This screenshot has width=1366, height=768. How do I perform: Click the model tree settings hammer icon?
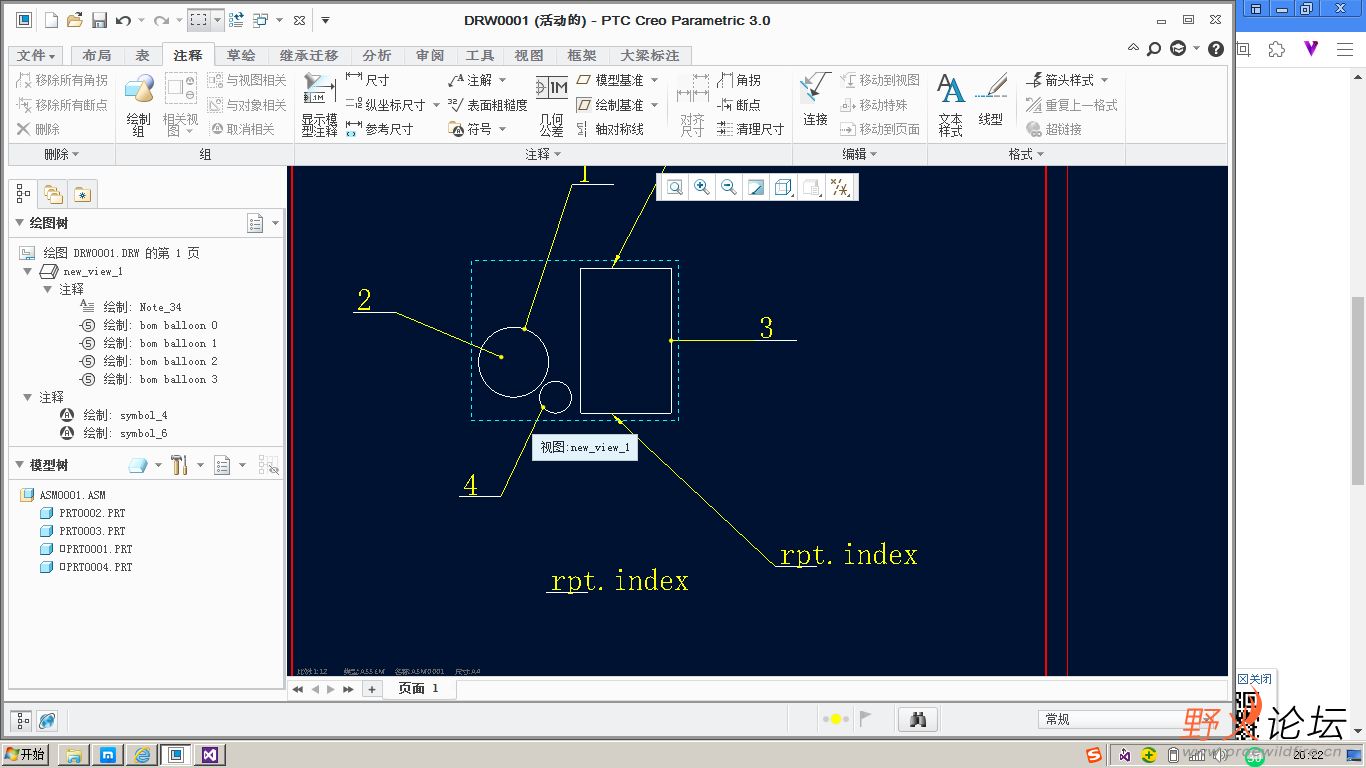180,465
